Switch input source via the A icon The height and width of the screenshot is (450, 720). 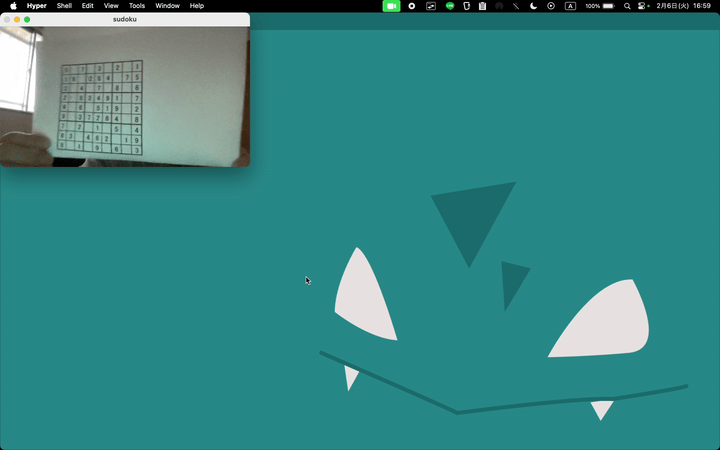pos(570,6)
